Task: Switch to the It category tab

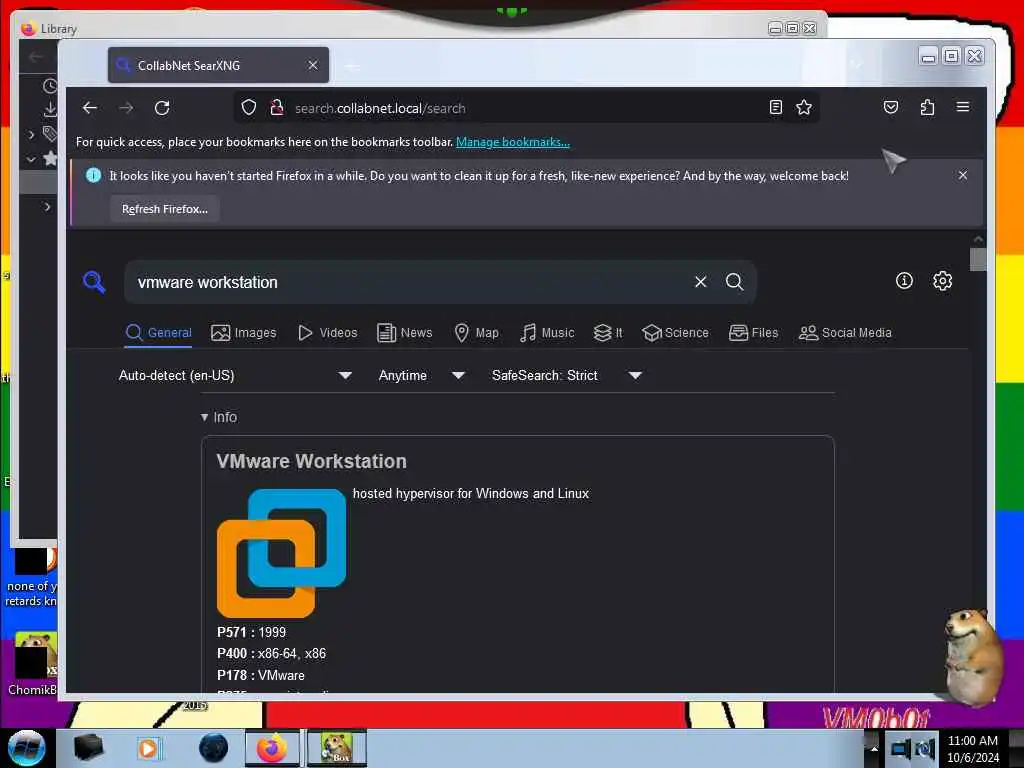Action: click(x=608, y=332)
